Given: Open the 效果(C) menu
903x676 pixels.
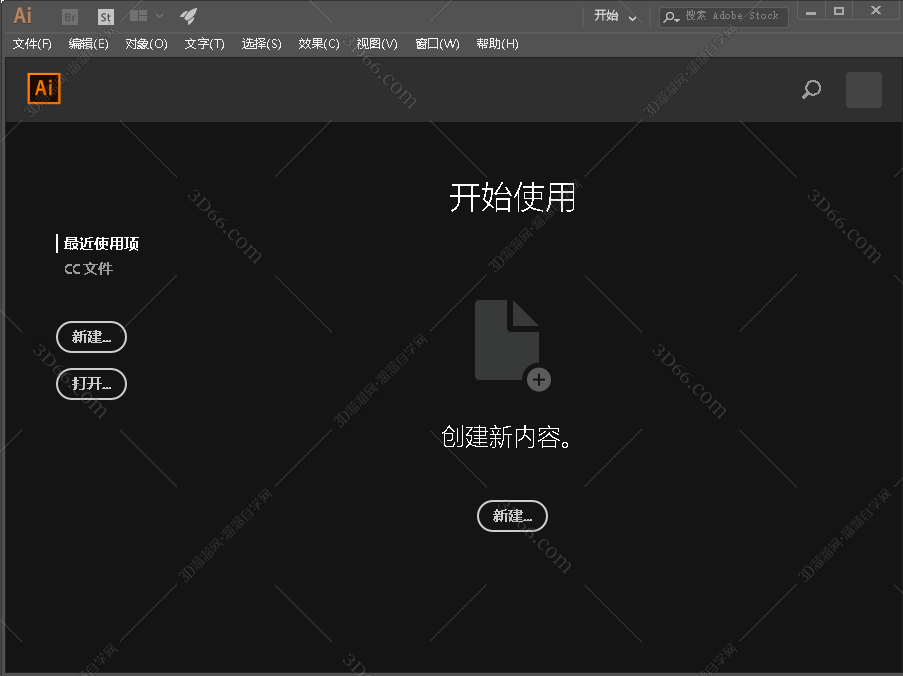Looking at the screenshot, I should coord(319,44).
